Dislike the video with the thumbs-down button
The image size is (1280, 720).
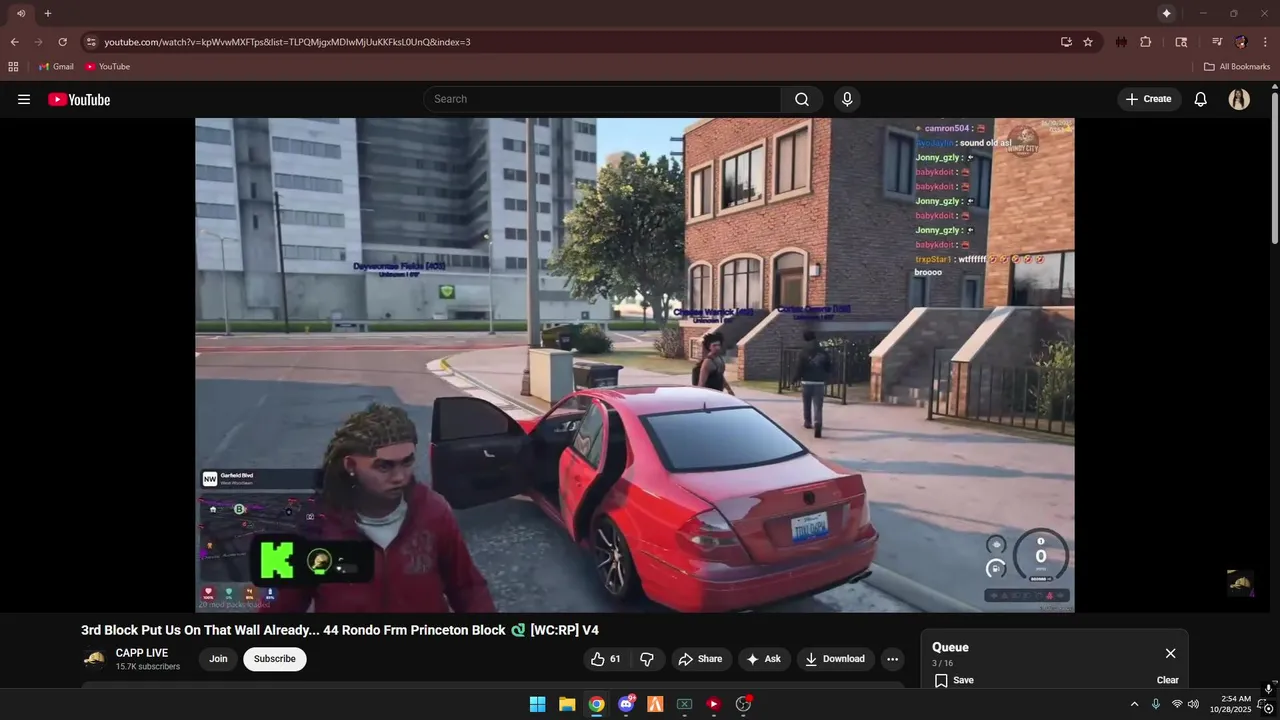(x=647, y=659)
